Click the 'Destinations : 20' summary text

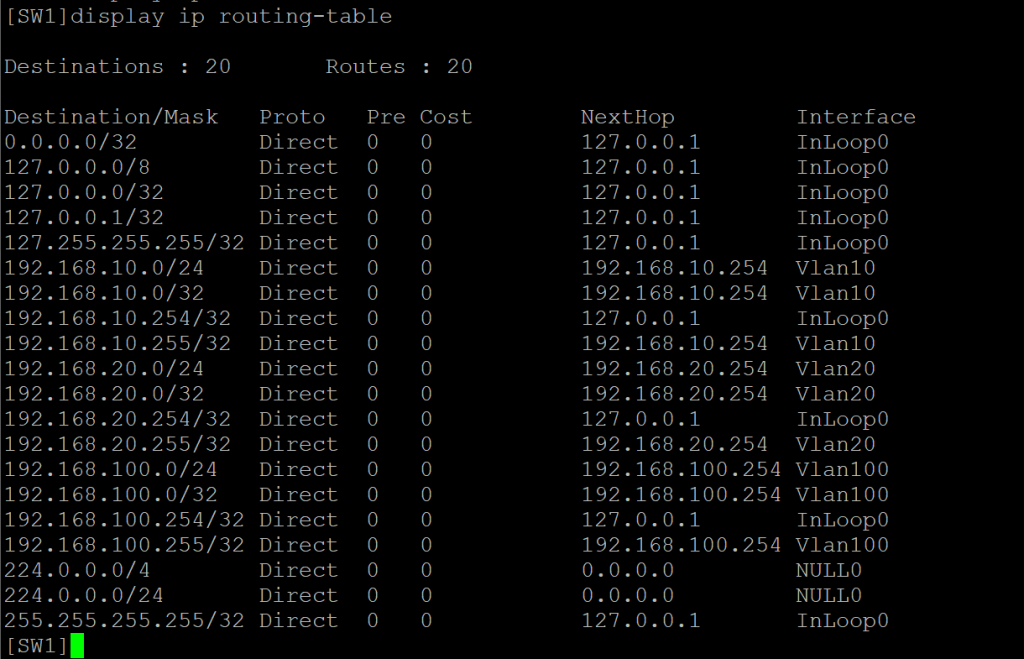(x=117, y=67)
